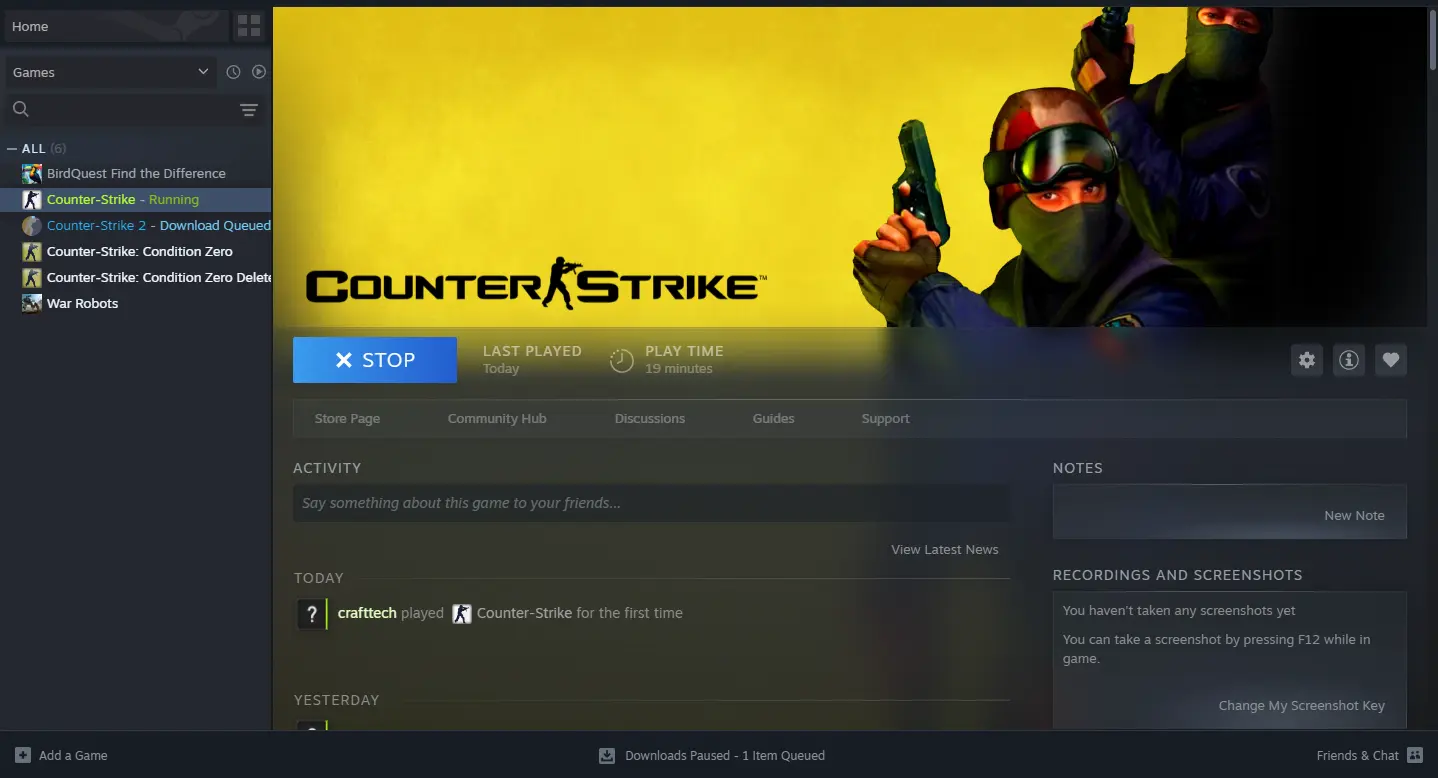The height and width of the screenshot is (778, 1438).
Task: Select Counter-Strike: Condition Zero Deleted Scenes entry
Action: point(136,277)
